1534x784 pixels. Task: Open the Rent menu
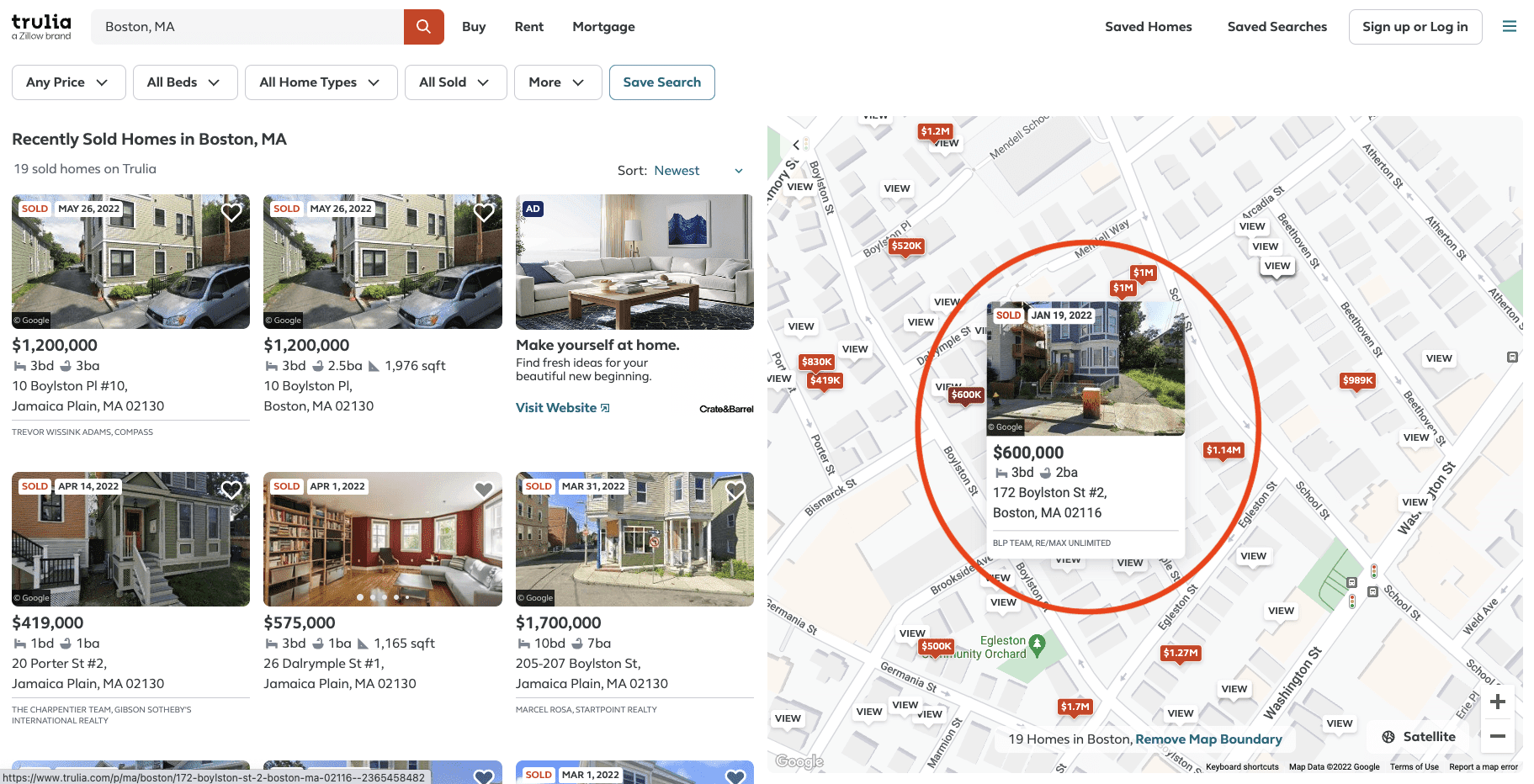(528, 27)
